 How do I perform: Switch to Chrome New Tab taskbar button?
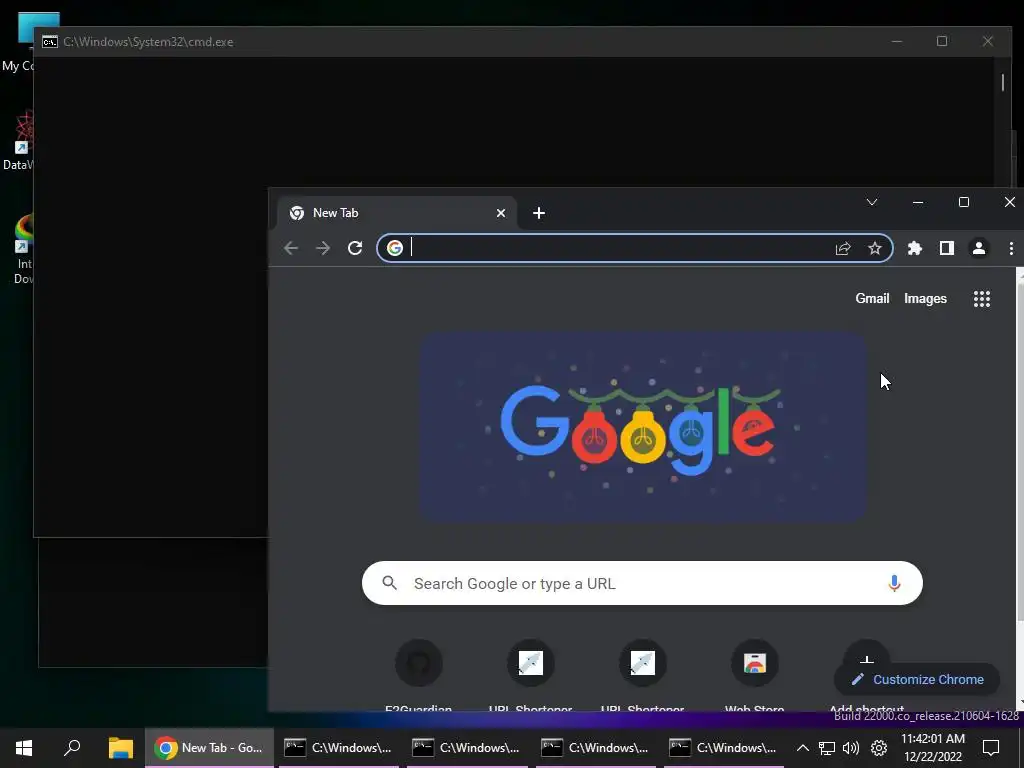click(x=210, y=748)
